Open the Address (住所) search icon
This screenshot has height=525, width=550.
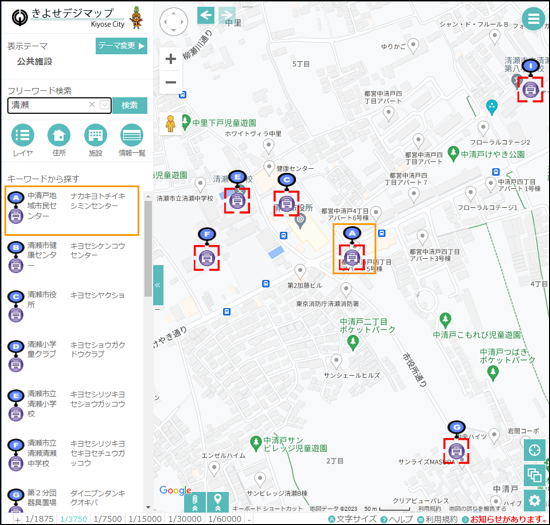tap(59, 135)
